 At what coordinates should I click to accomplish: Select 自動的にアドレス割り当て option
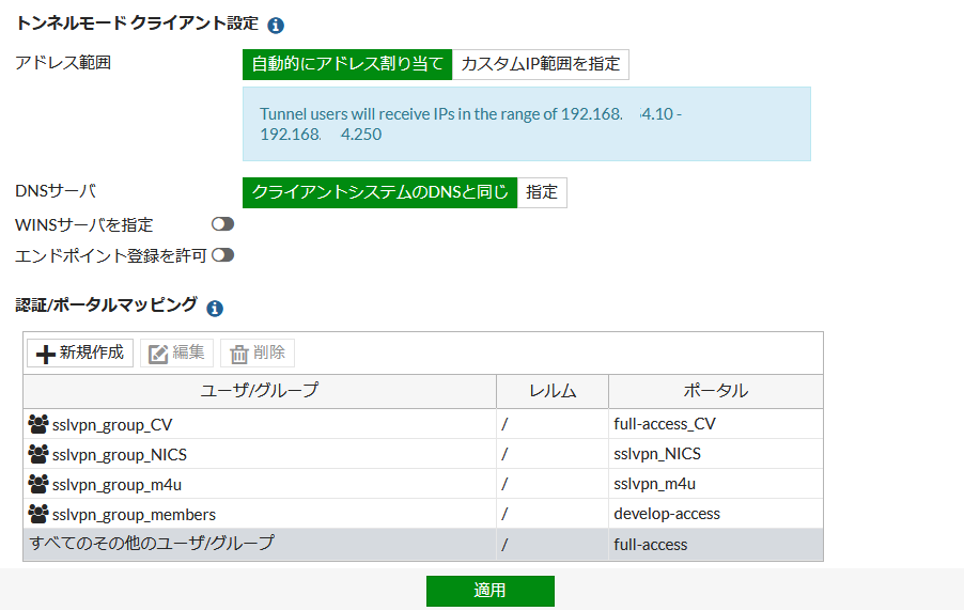click(x=347, y=64)
